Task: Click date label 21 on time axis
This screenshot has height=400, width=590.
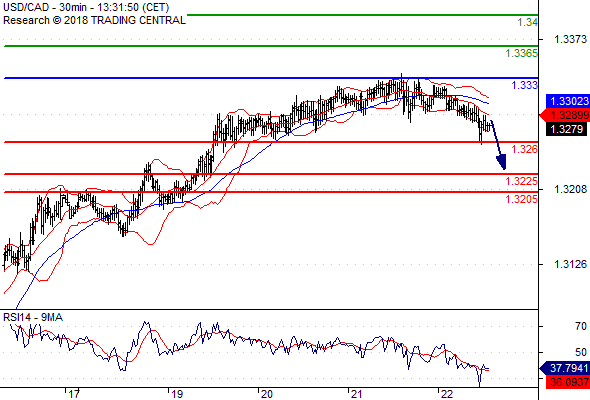Action: tap(356, 394)
